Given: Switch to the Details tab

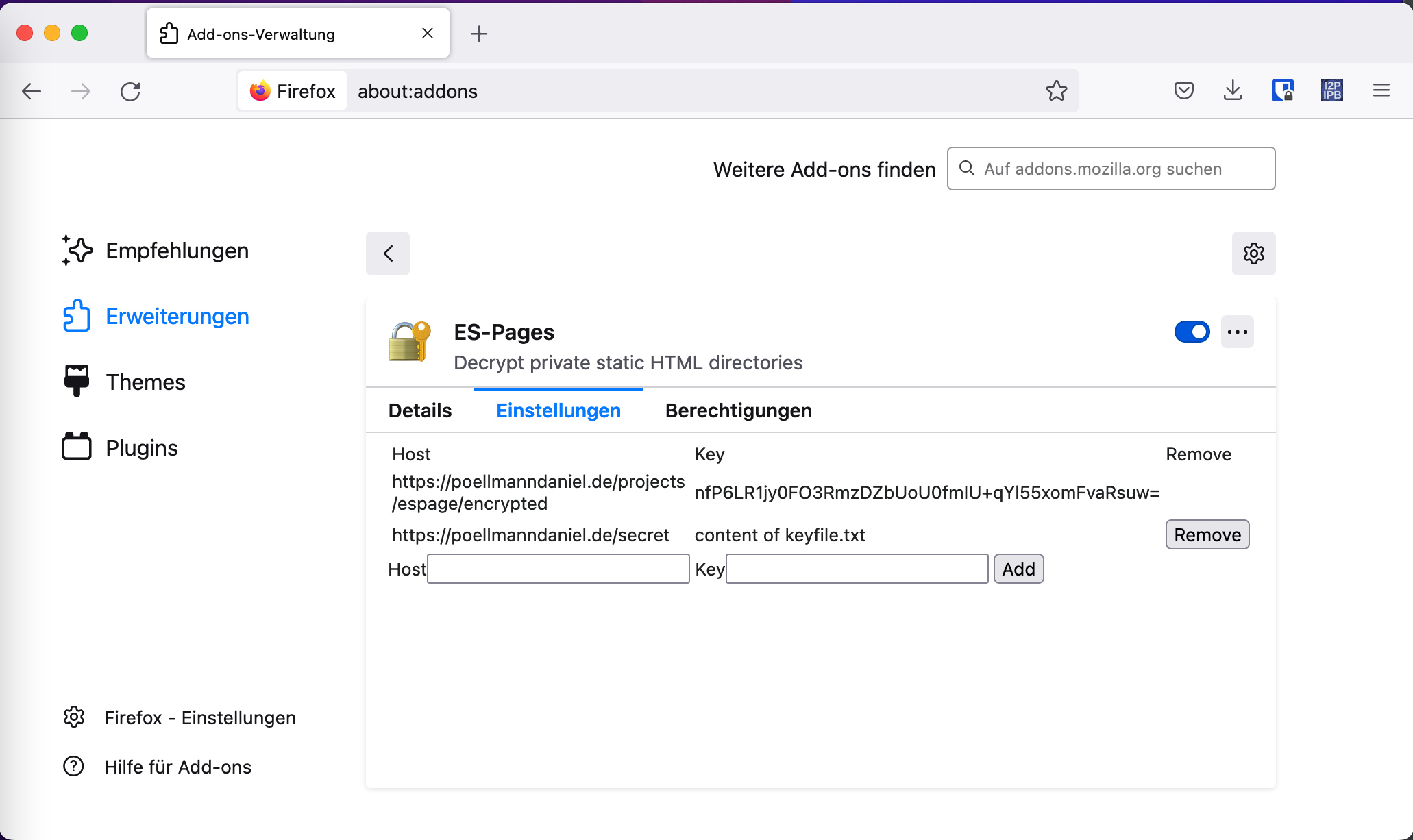Looking at the screenshot, I should 420,410.
